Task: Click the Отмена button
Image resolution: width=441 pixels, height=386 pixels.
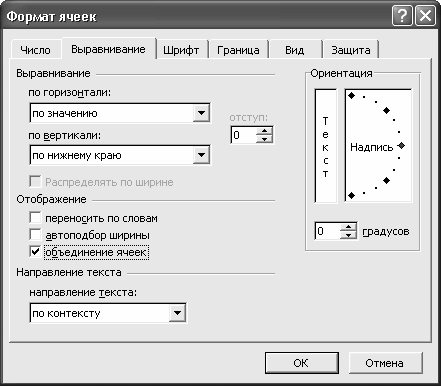Action: [x=385, y=363]
